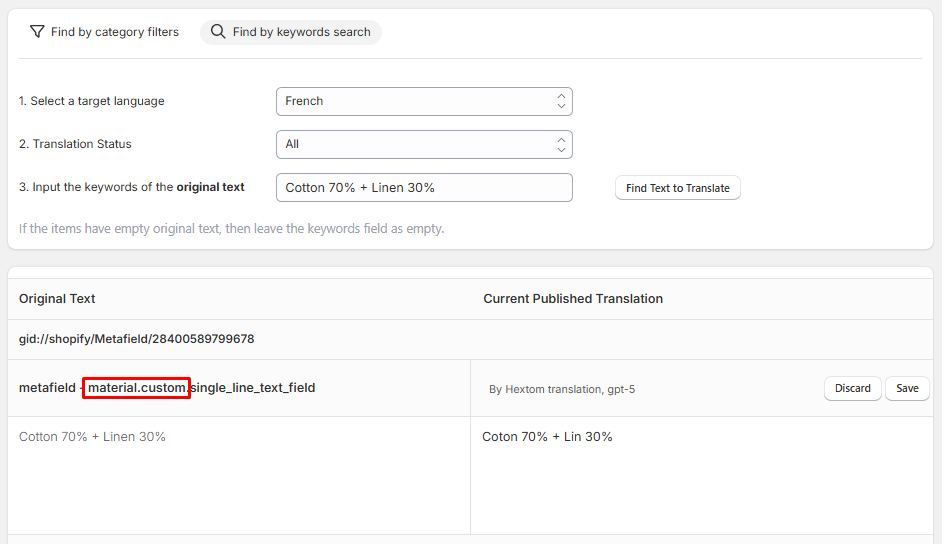This screenshot has height=544, width=942.
Task: Select the Find by keywords search tab
Action: click(x=291, y=32)
